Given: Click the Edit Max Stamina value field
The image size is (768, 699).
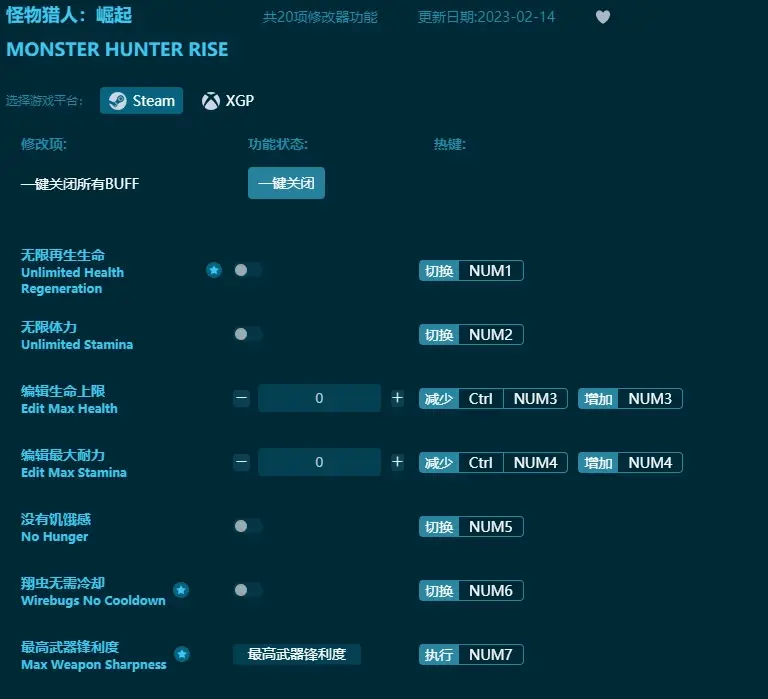Looking at the screenshot, I should click(x=319, y=462).
